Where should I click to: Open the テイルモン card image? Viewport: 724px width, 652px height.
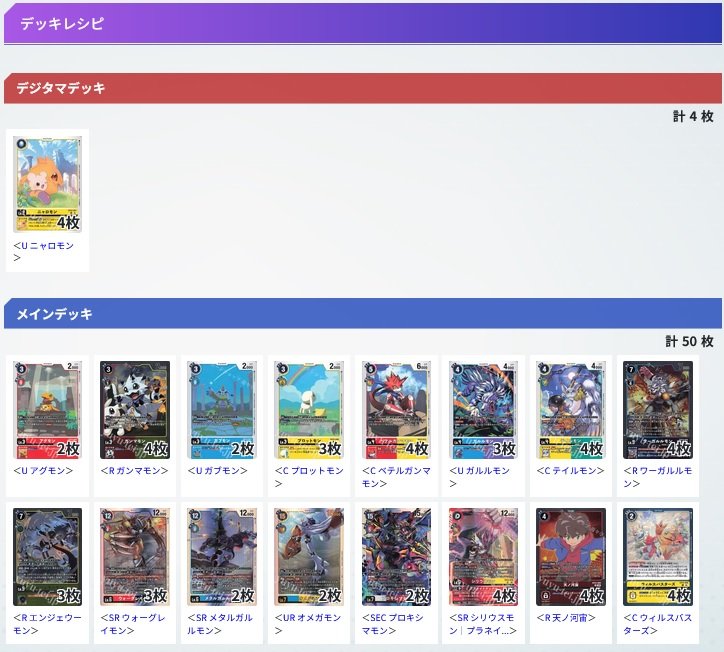571,410
